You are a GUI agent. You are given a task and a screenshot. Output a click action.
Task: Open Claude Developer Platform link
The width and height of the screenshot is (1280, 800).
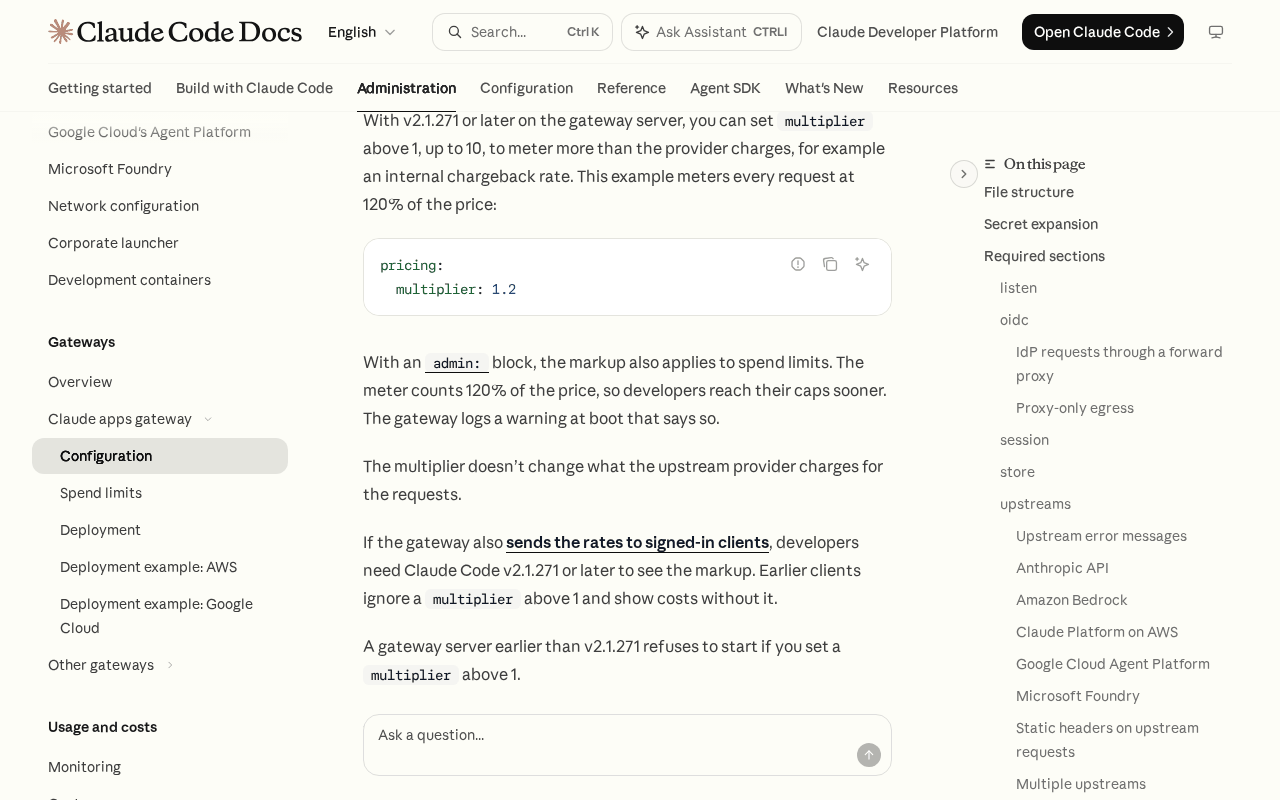(x=907, y=32)
